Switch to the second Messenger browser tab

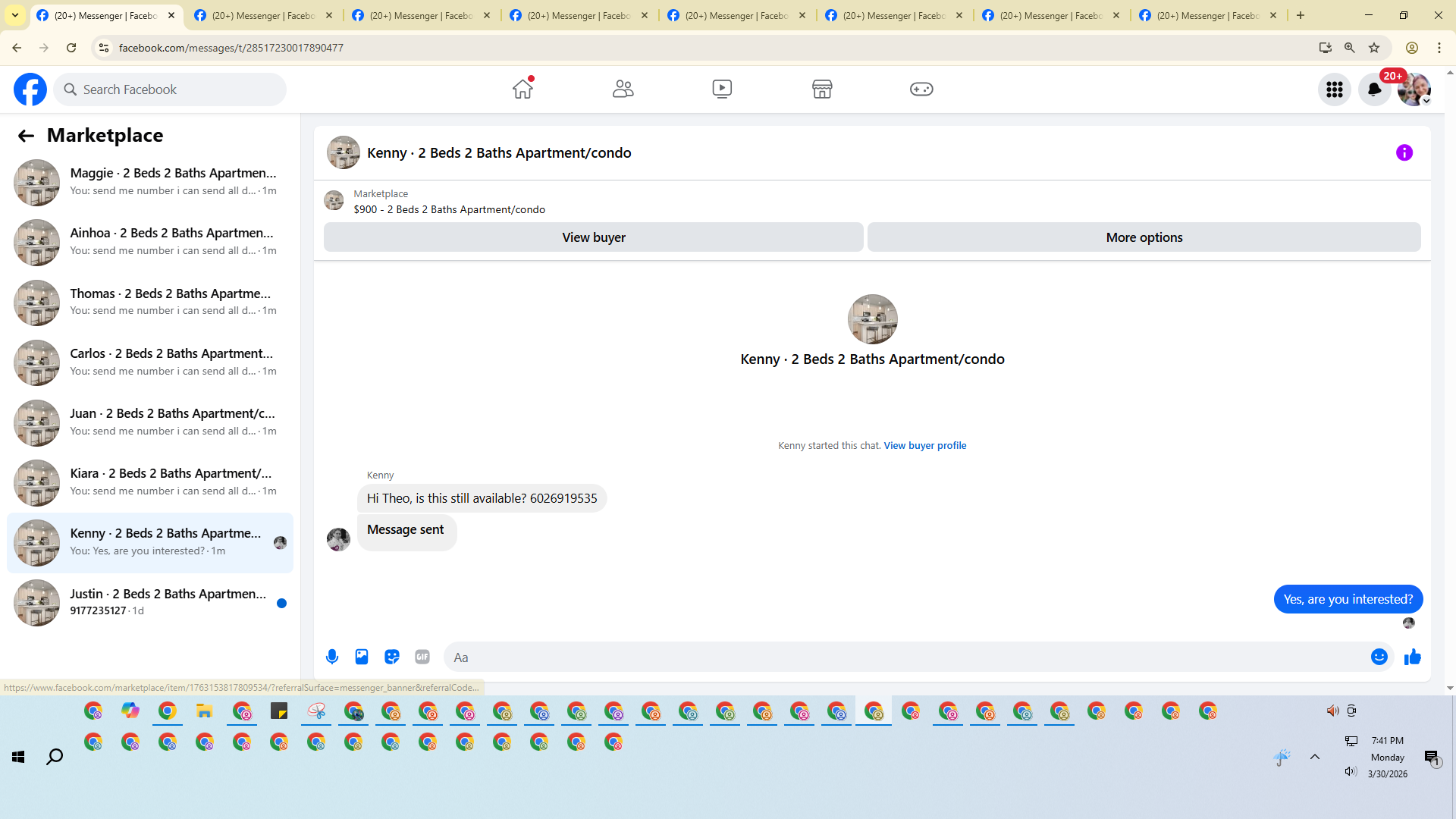tap(262, 15)
